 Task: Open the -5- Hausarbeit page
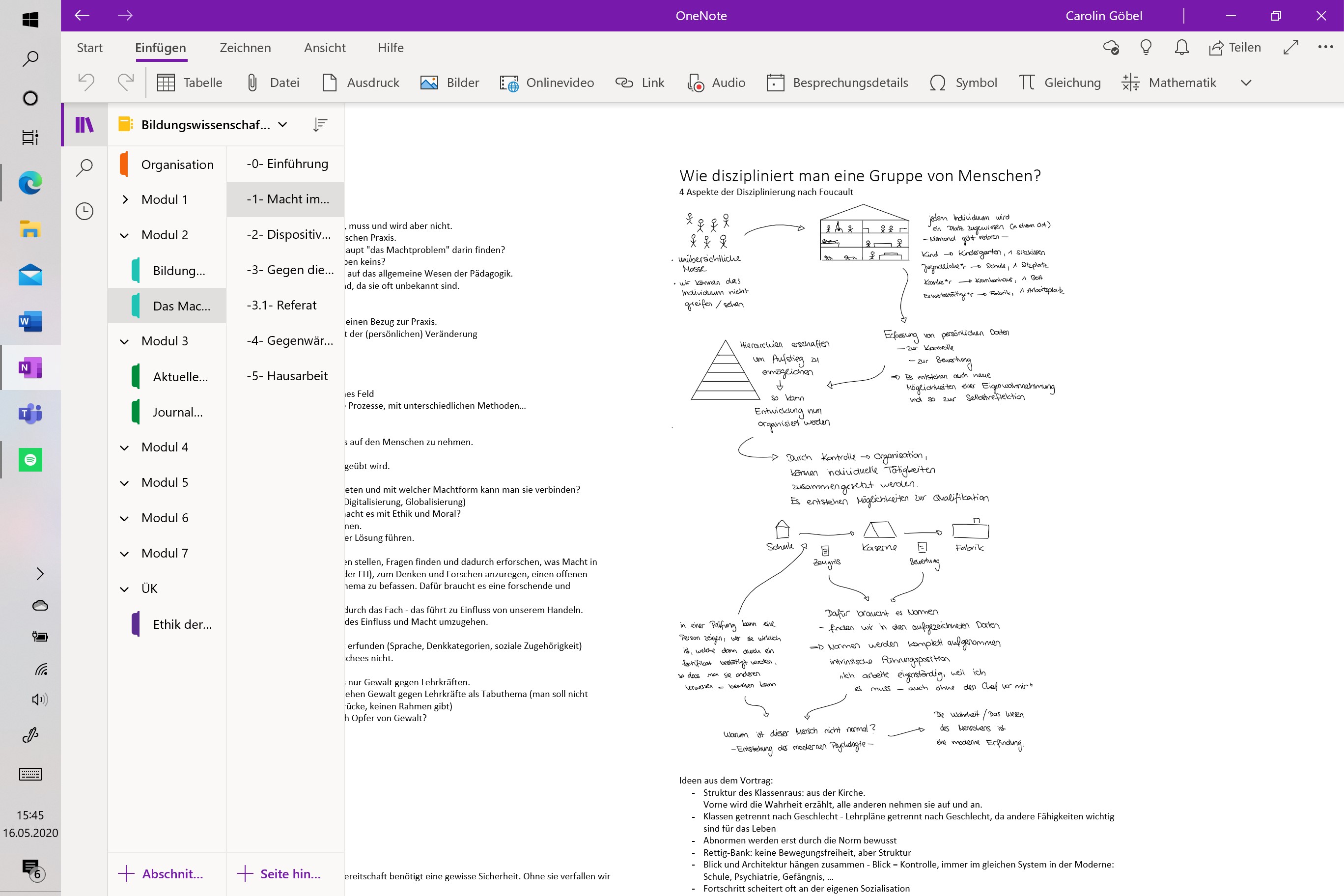(x=287, y=376)
